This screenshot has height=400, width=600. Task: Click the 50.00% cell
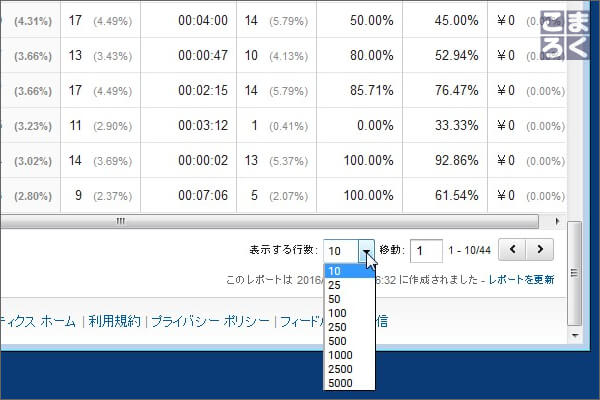[372, 20]
